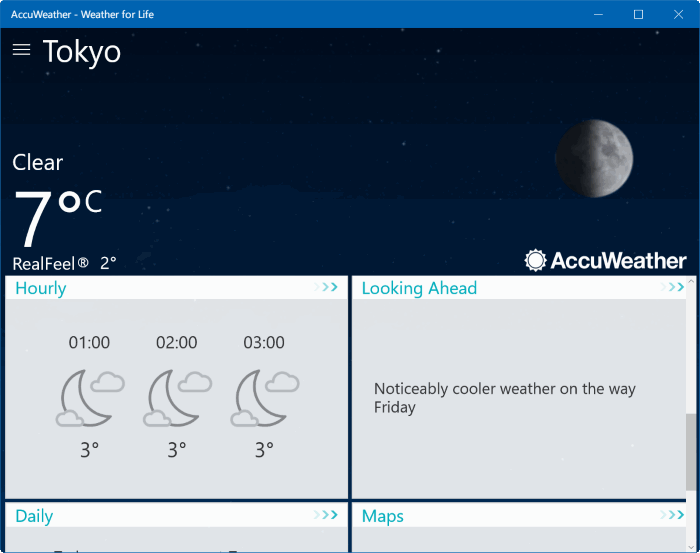Expand the Looking Ahead panel arrows

(672, 287)
